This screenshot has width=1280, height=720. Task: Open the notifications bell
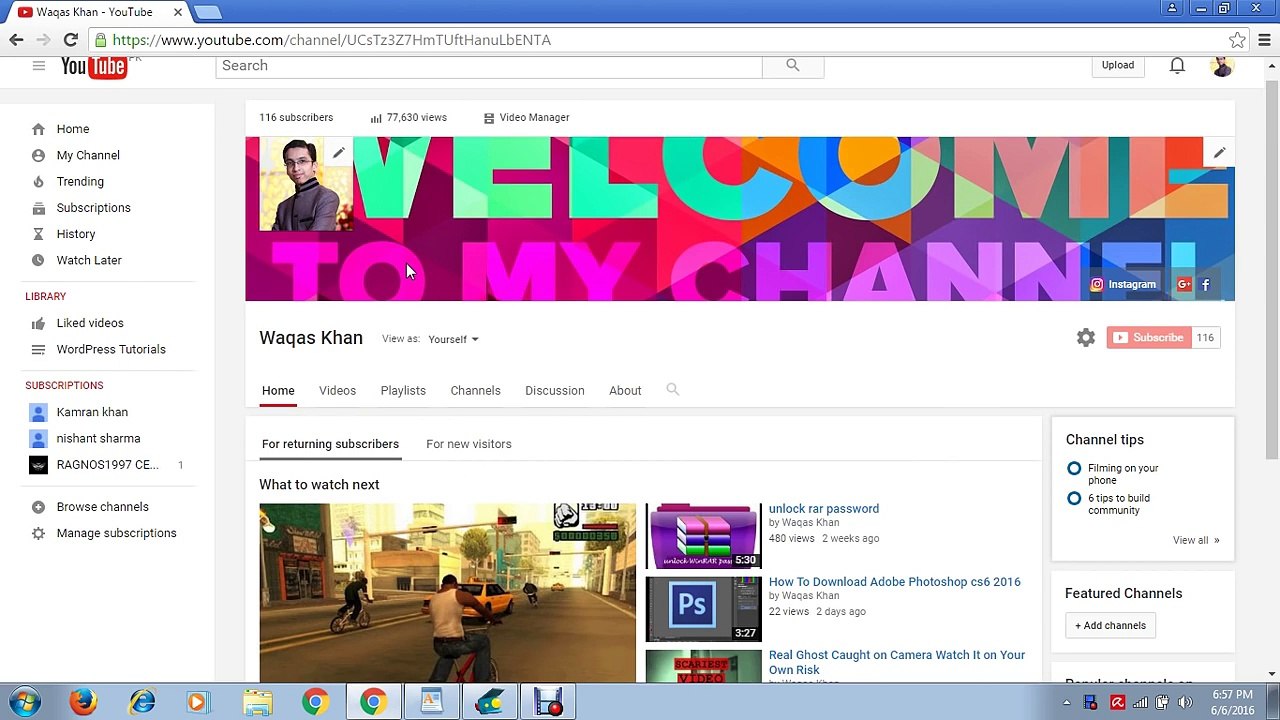[x=1178, y=66]
